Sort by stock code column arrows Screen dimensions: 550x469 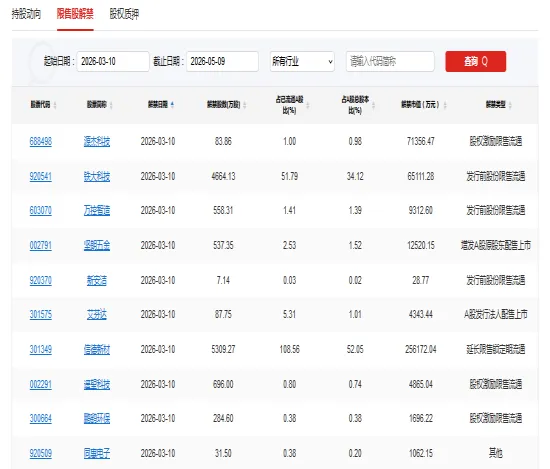point(55,105)
